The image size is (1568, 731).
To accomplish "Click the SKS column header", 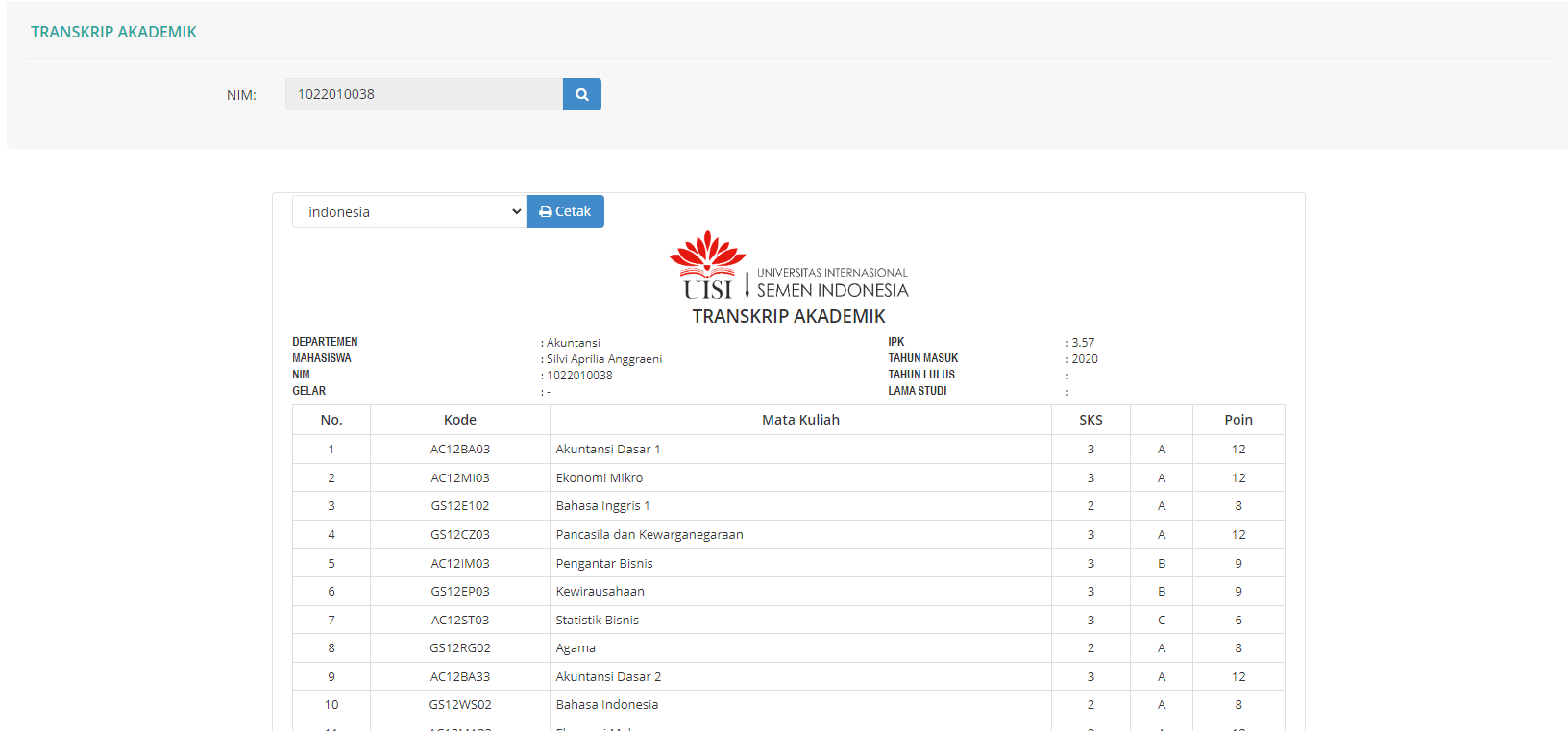I will click(1090, 420).
